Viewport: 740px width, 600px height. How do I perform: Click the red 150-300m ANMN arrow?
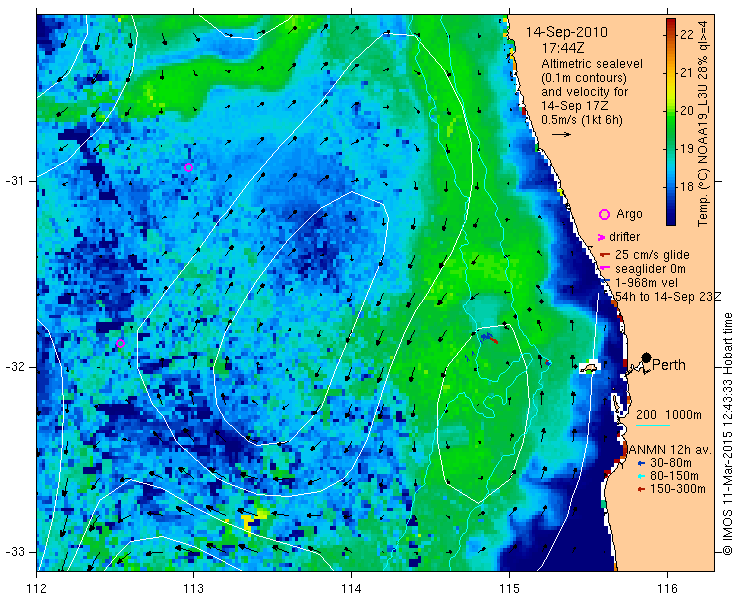pyautogui.click(x=641, y=490)
